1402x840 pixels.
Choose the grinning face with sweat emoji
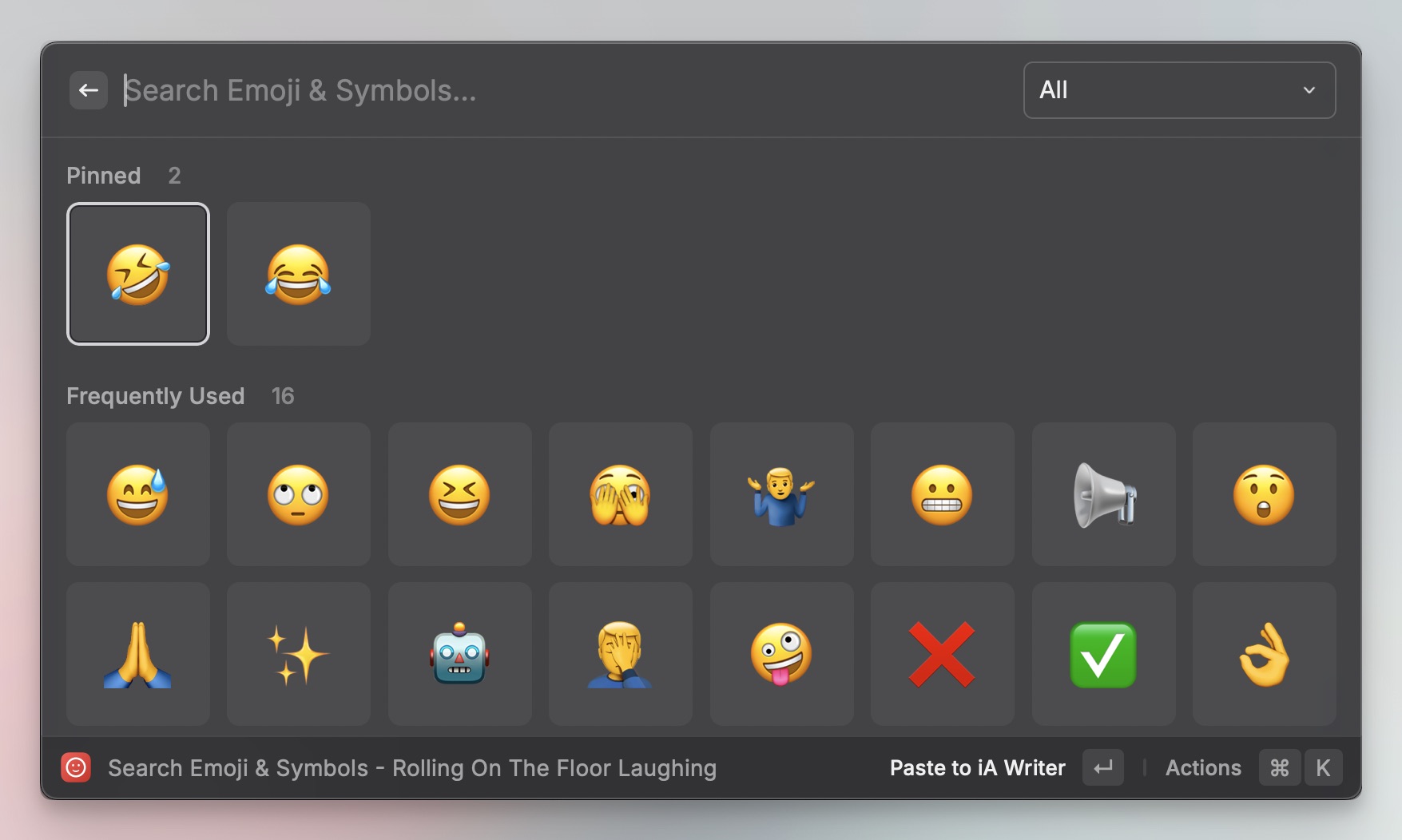tap(138, 494)
